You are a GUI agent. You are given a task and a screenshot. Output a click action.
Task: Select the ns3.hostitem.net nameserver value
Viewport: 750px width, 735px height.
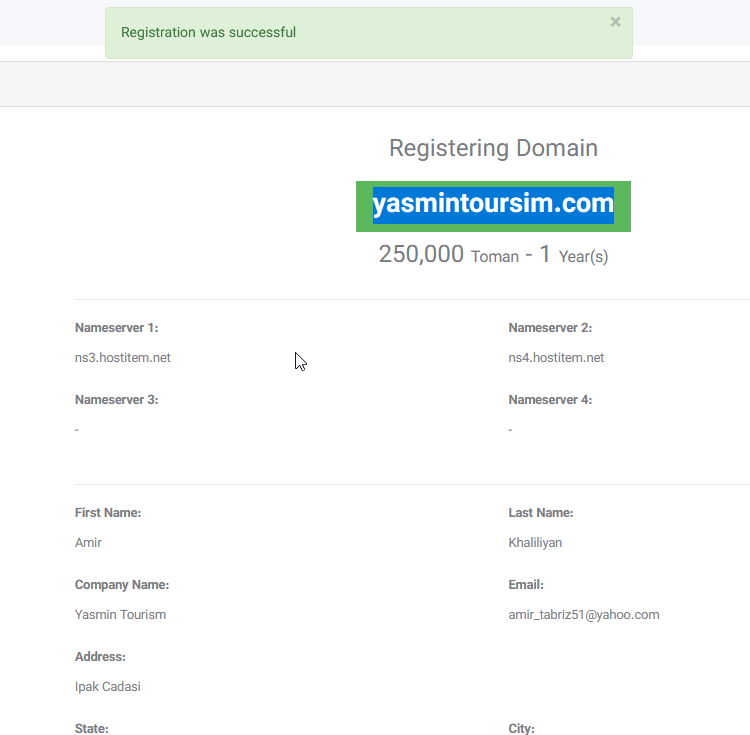tap(123, 358)
